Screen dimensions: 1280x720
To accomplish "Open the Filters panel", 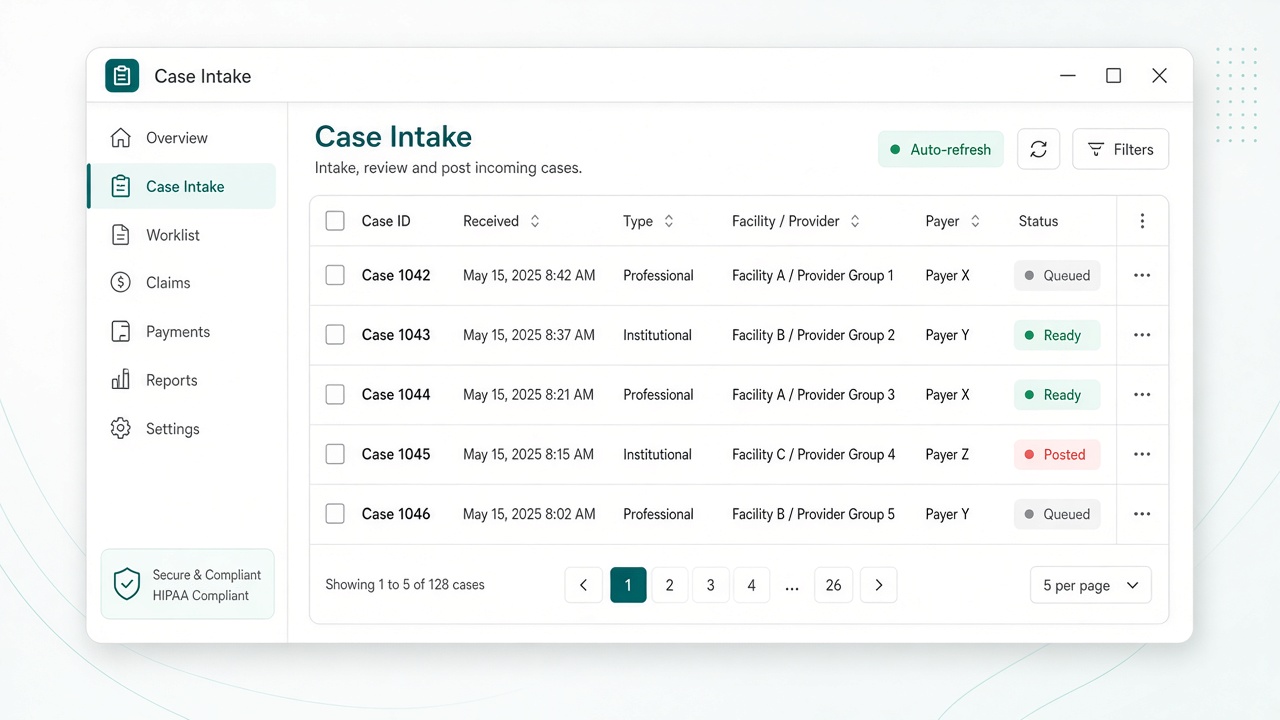I will pyautogui.click(x=1120, y=149).
